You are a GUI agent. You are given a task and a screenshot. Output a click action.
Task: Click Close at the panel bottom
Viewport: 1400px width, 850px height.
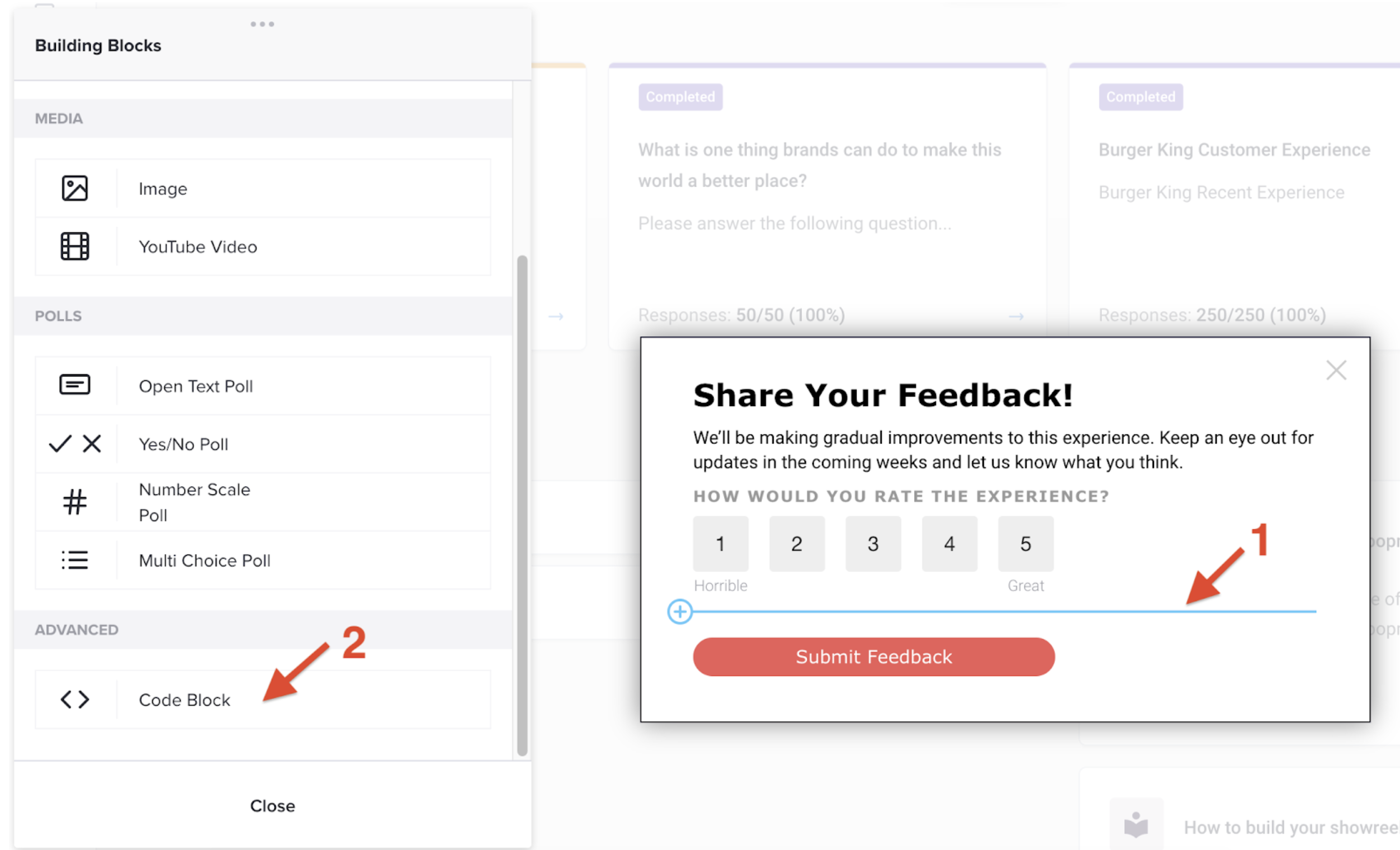click(272, 805)
